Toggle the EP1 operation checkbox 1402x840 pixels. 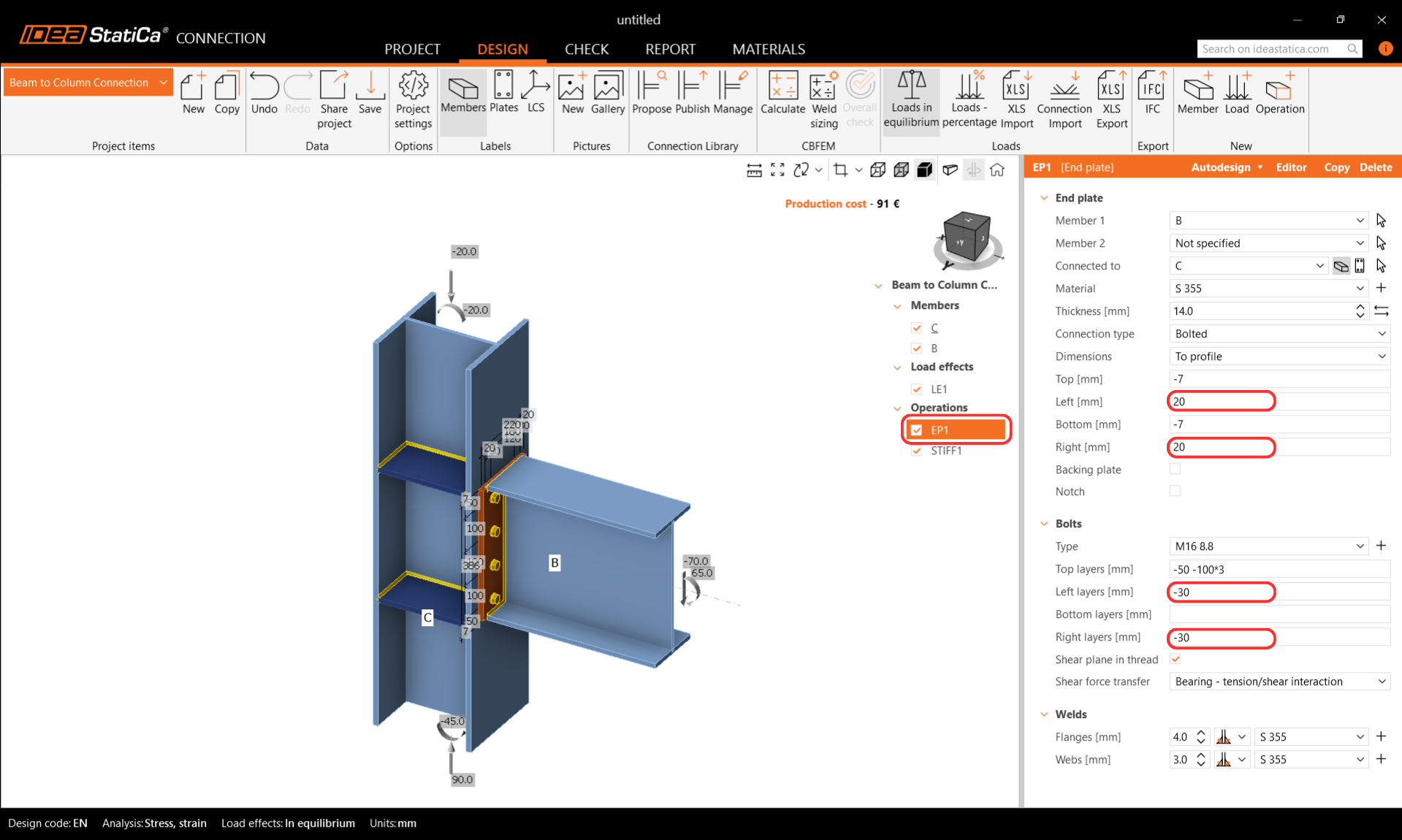[x=917, y=430]
